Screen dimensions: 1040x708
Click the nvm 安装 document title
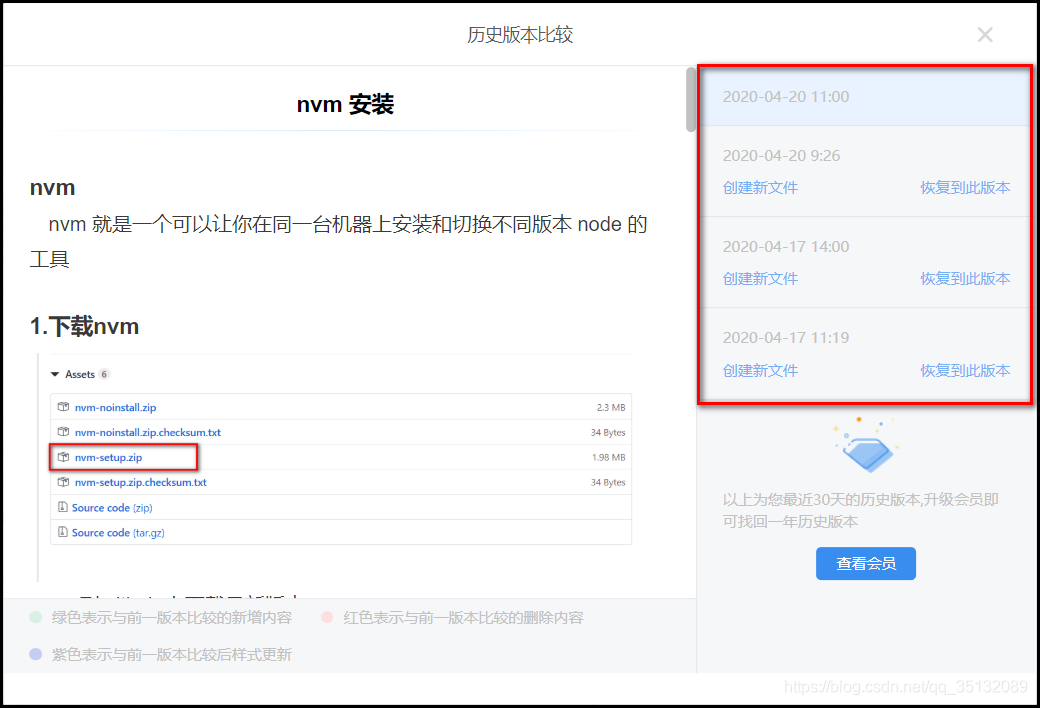tap(345, 104)
